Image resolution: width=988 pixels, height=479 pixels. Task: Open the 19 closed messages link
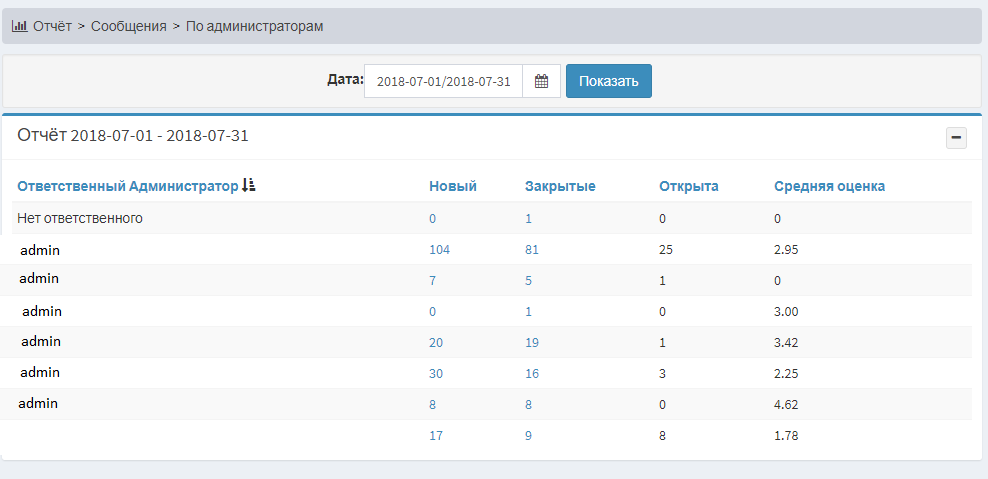pyautogui.click(x=532, y=343)
